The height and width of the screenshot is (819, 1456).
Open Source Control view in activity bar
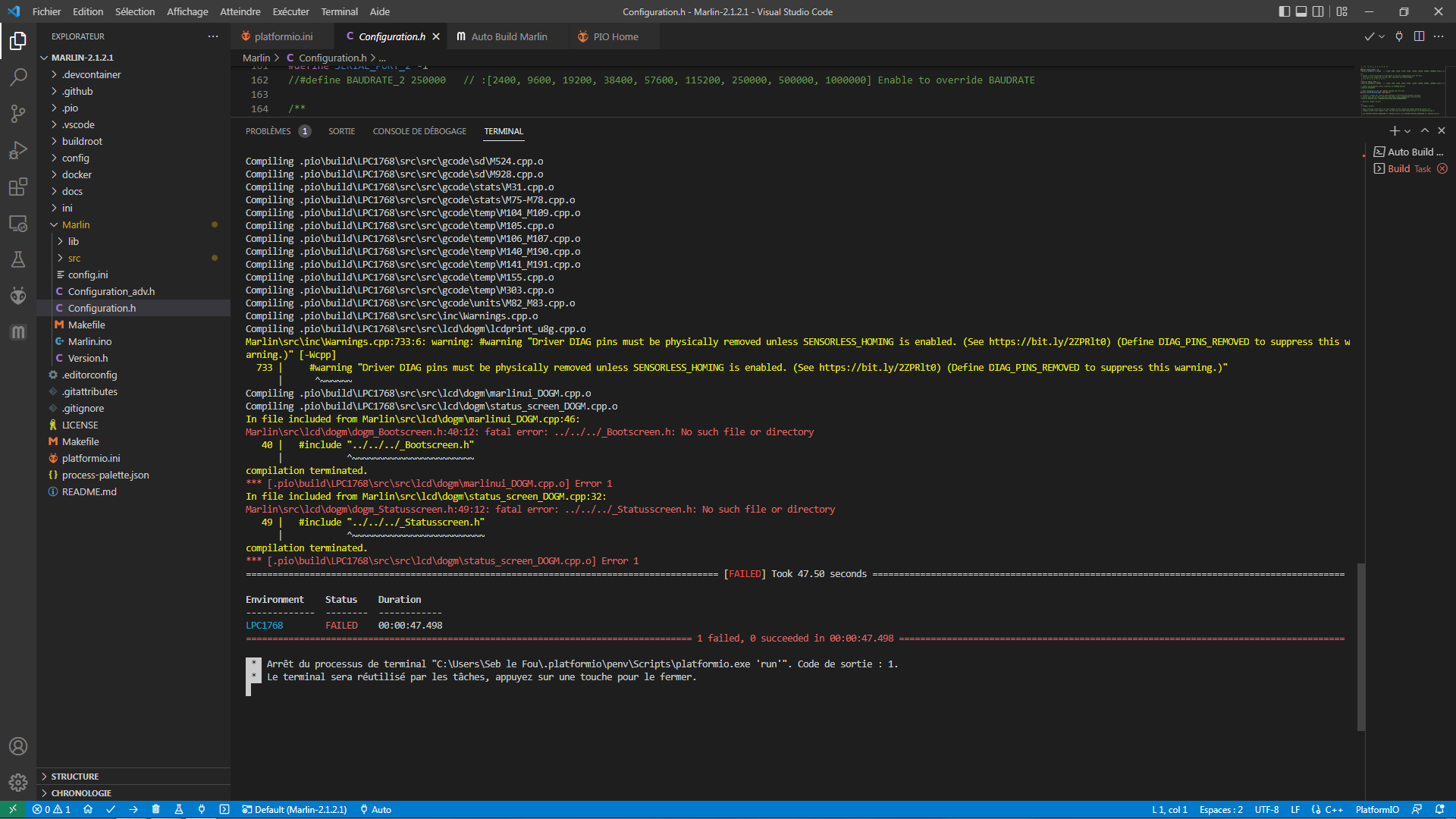coord(18,114)
